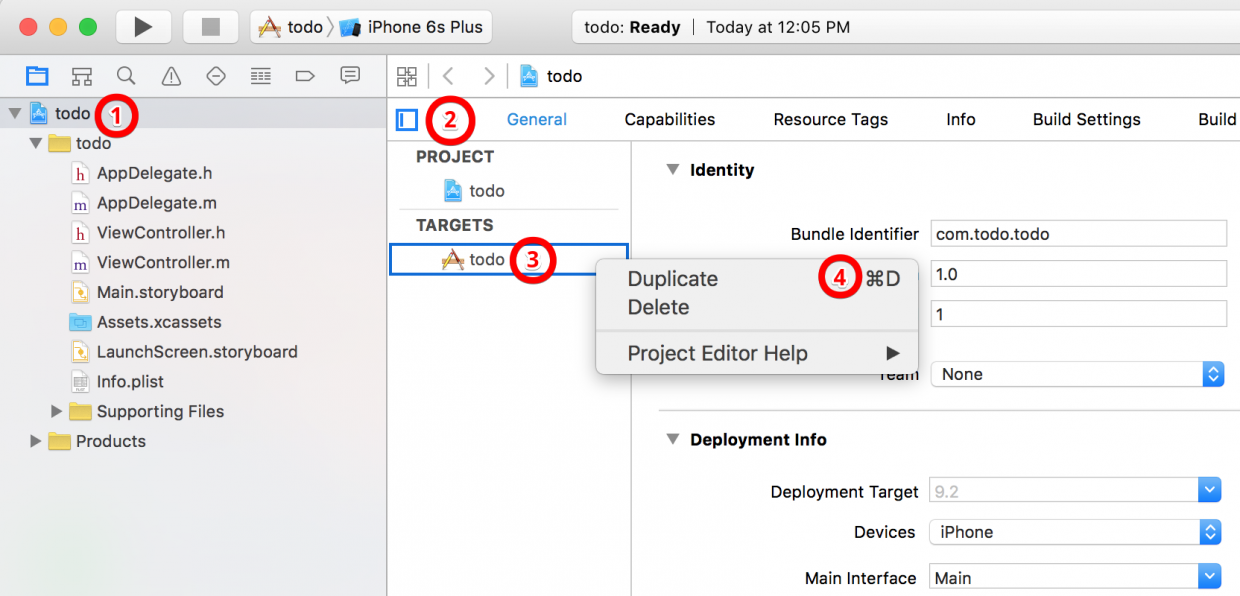The width and height of the screenshot is (1240, 596).
Task: Open the Debug navigator icon
Action: click(261, 76)
